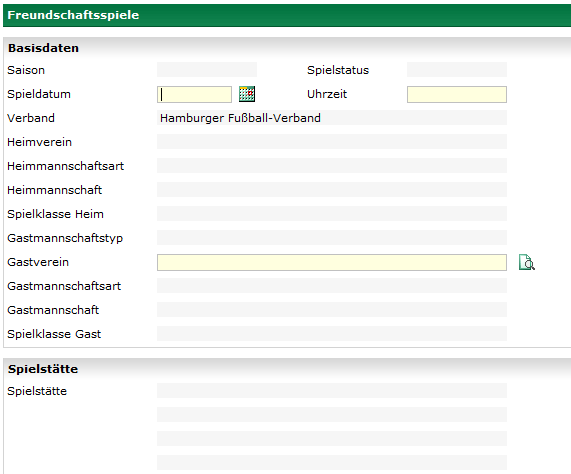The height and width of the screenshot is (474, 571).
Task: Click the Spielklasse Gast field
Action: click(x=332, y=334)
